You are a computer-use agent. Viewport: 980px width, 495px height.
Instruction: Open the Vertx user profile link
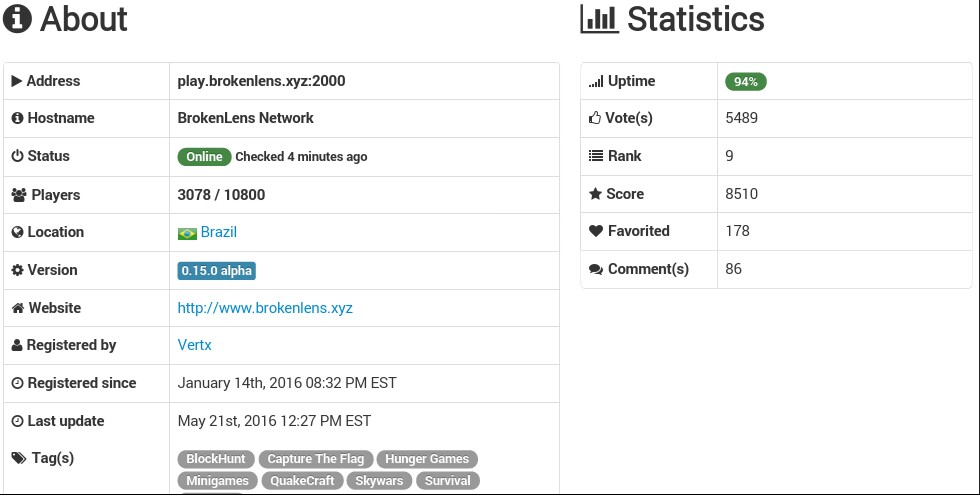click(194, 345)
